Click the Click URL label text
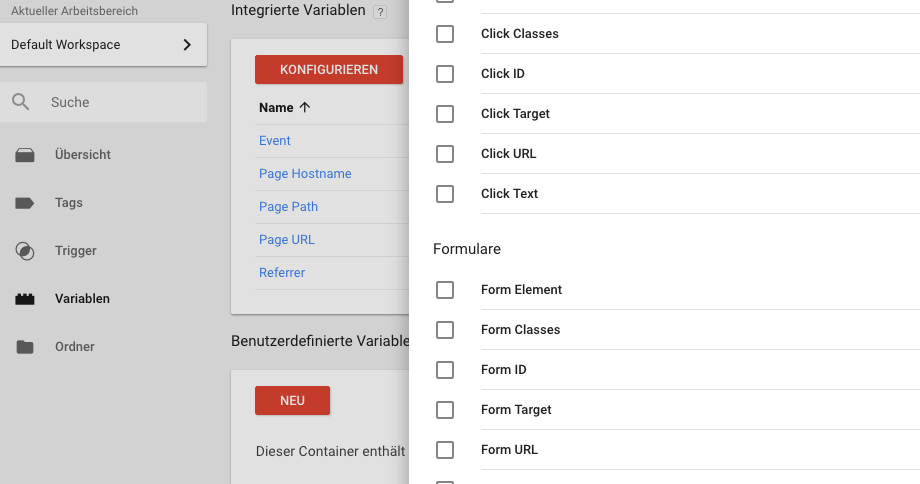This screenshot has width=920, height=484. (x=508, y=154)
